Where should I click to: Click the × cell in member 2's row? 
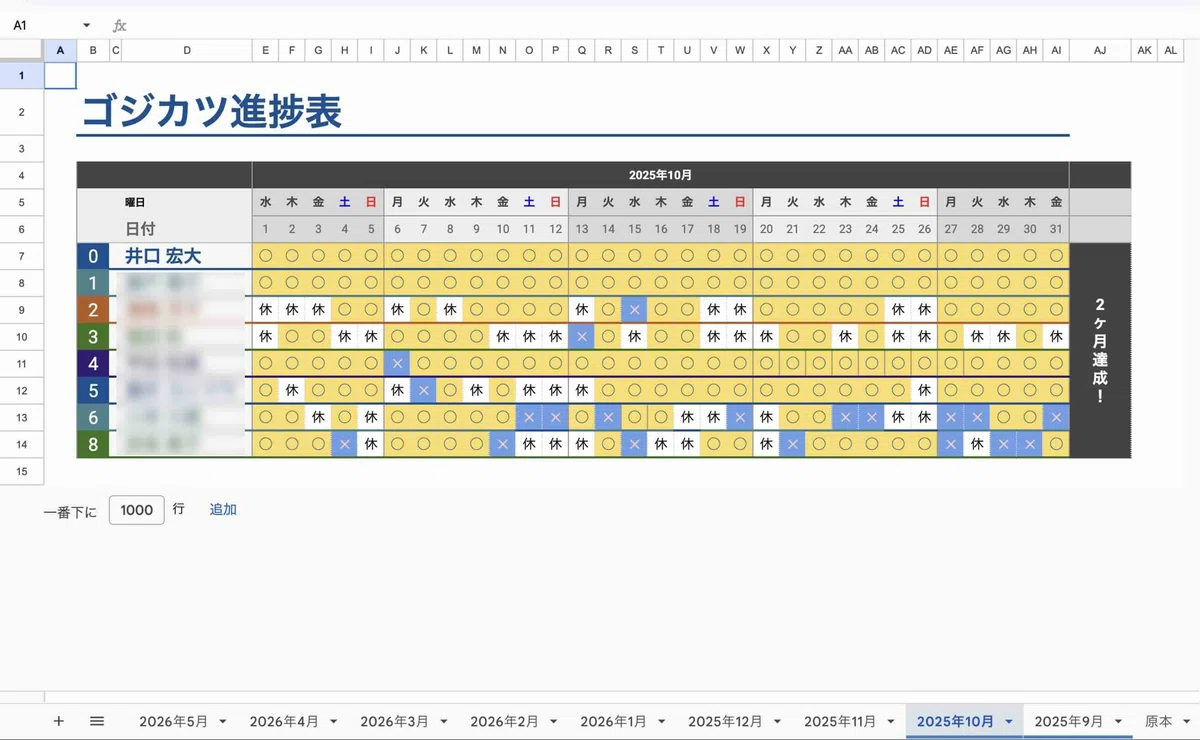[x=634, y=310]
